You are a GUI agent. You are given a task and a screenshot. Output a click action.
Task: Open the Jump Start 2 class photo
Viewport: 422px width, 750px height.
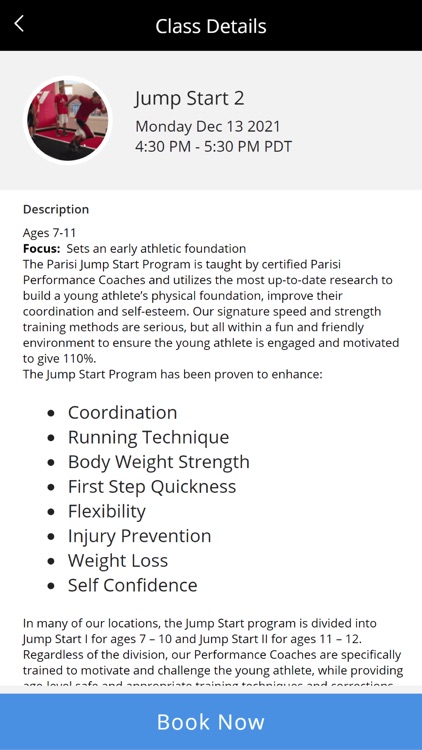click(x=67, y=121)
